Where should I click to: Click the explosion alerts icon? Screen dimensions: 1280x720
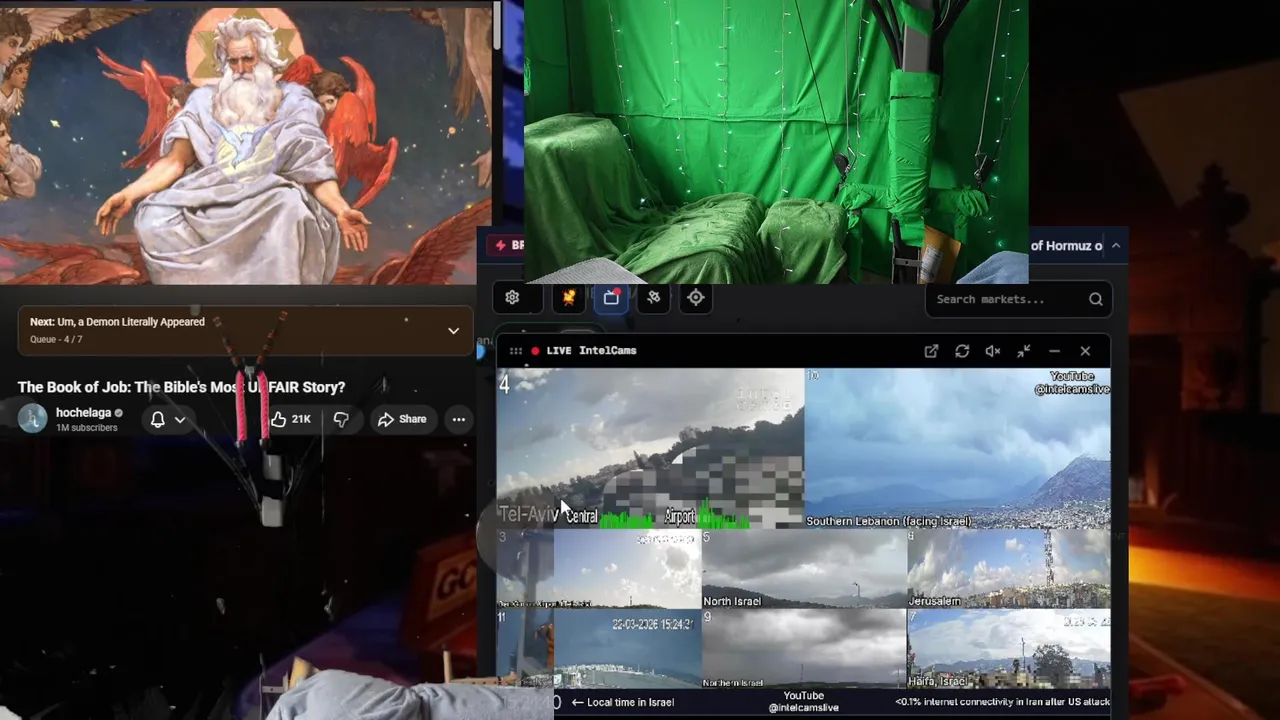[569, 297]
